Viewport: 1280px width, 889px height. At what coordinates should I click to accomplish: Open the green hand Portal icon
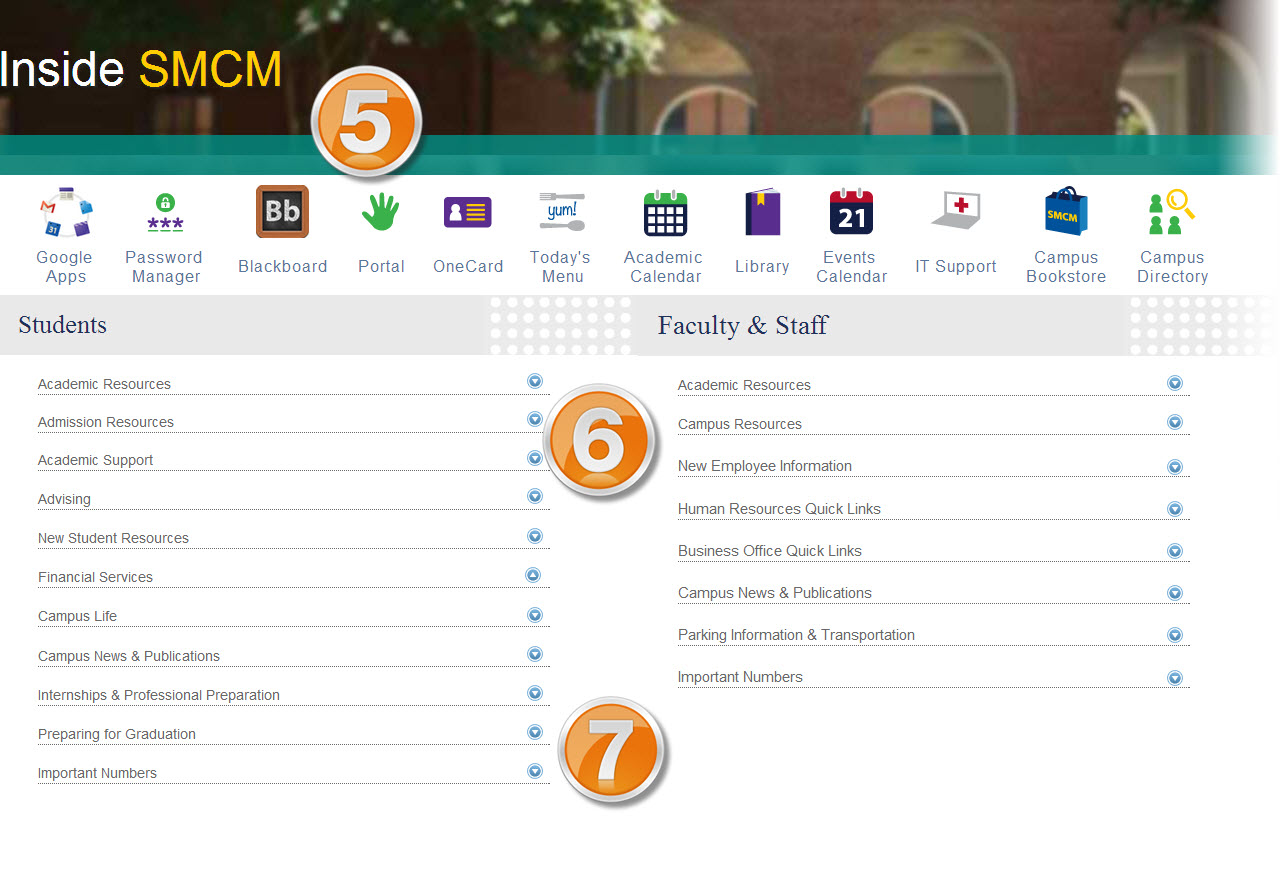click(x=380, y=212)
